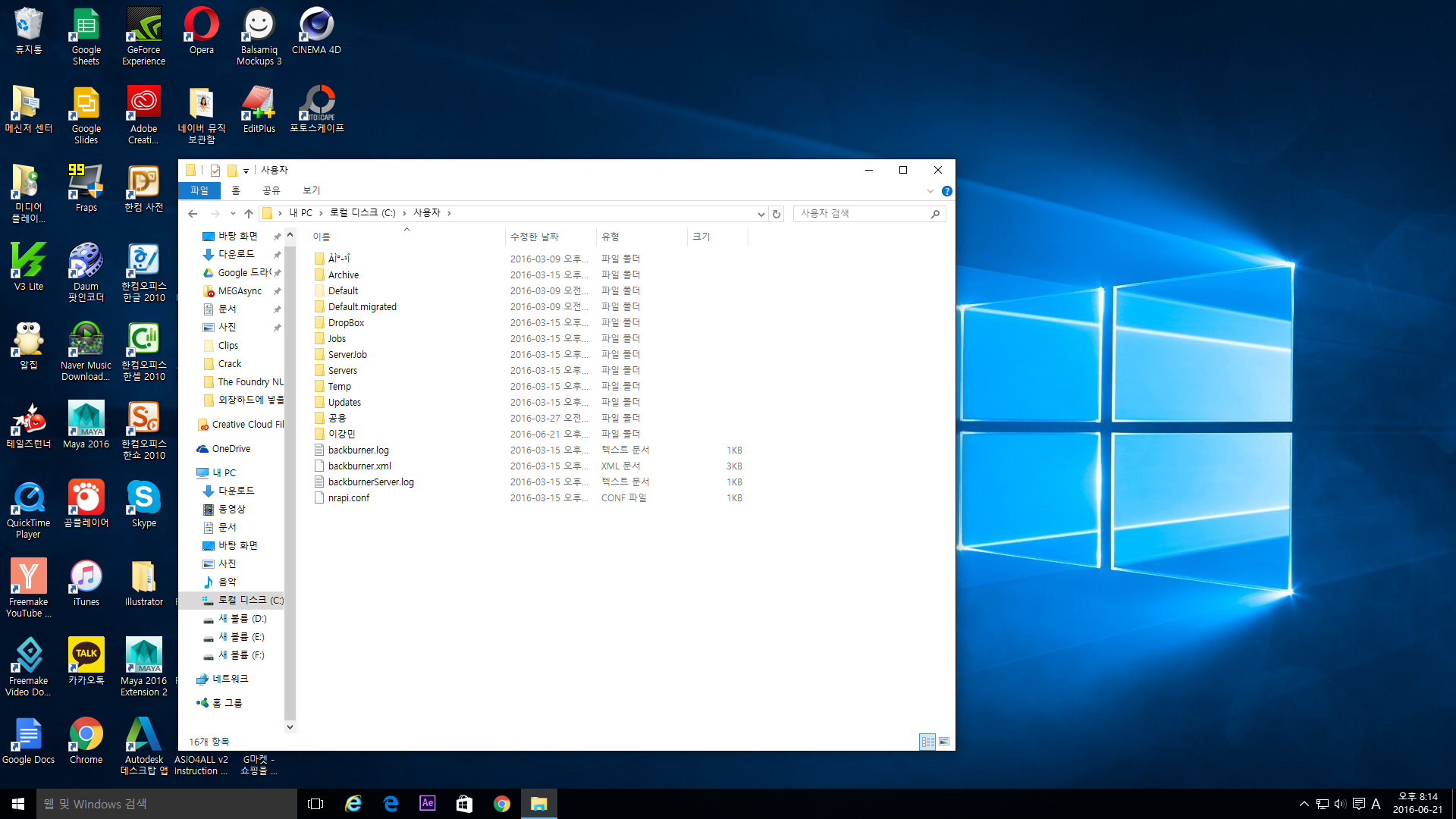
Task: Switch to large icons view button
Action: 944,742
